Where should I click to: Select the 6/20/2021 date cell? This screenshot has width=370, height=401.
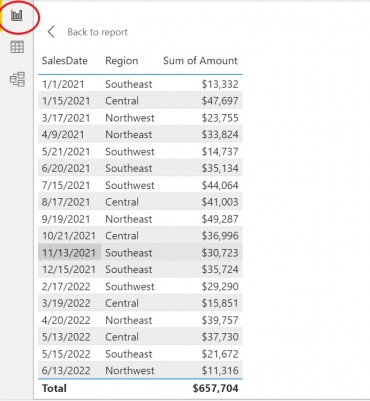tap(66, 168)
